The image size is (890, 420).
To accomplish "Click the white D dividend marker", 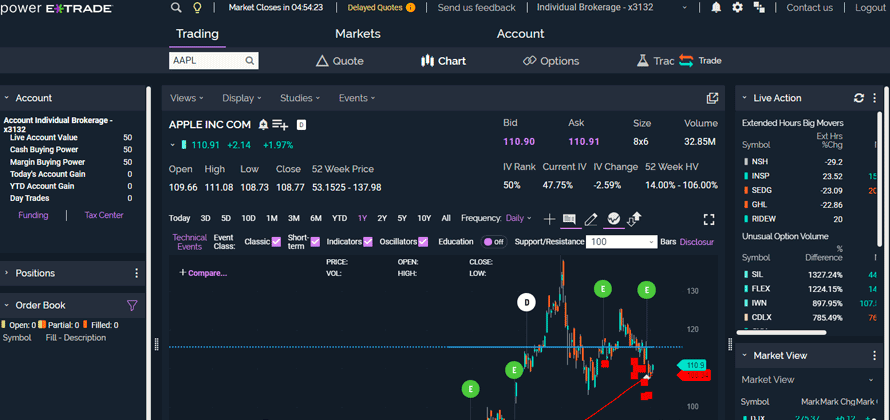I will pos(527,303).
